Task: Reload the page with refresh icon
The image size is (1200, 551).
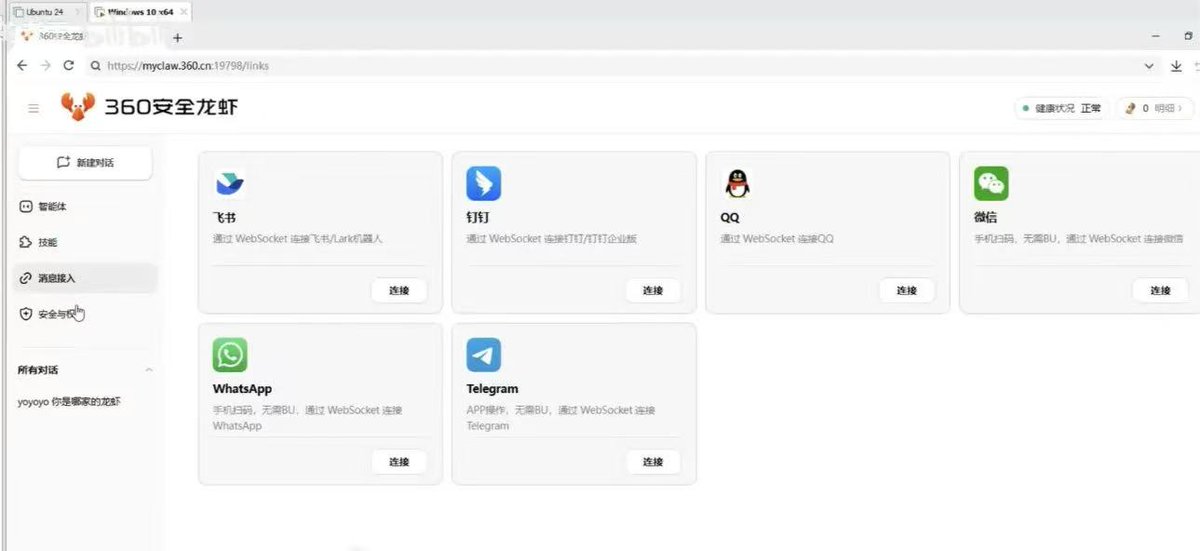Action: coord(69,65)
